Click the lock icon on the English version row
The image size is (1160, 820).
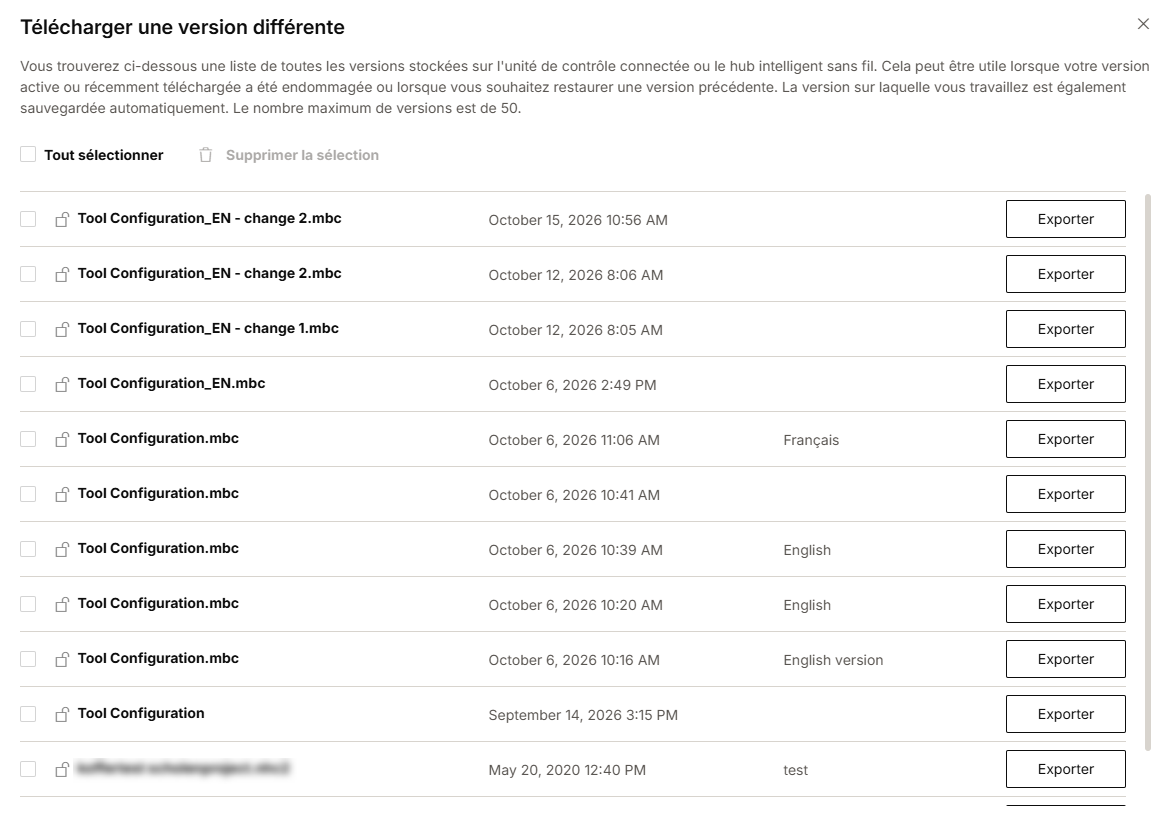click(x=62, y=659)
